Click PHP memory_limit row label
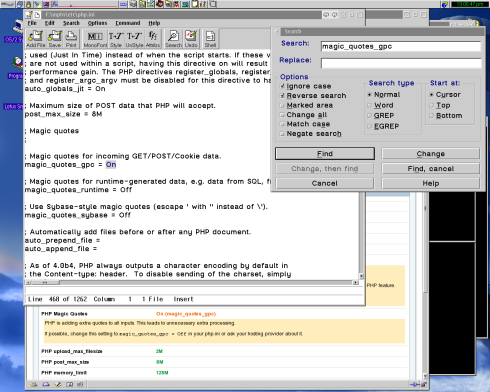Screen dimensions: 490x392 pyautogui.click(x=64, y=373)
